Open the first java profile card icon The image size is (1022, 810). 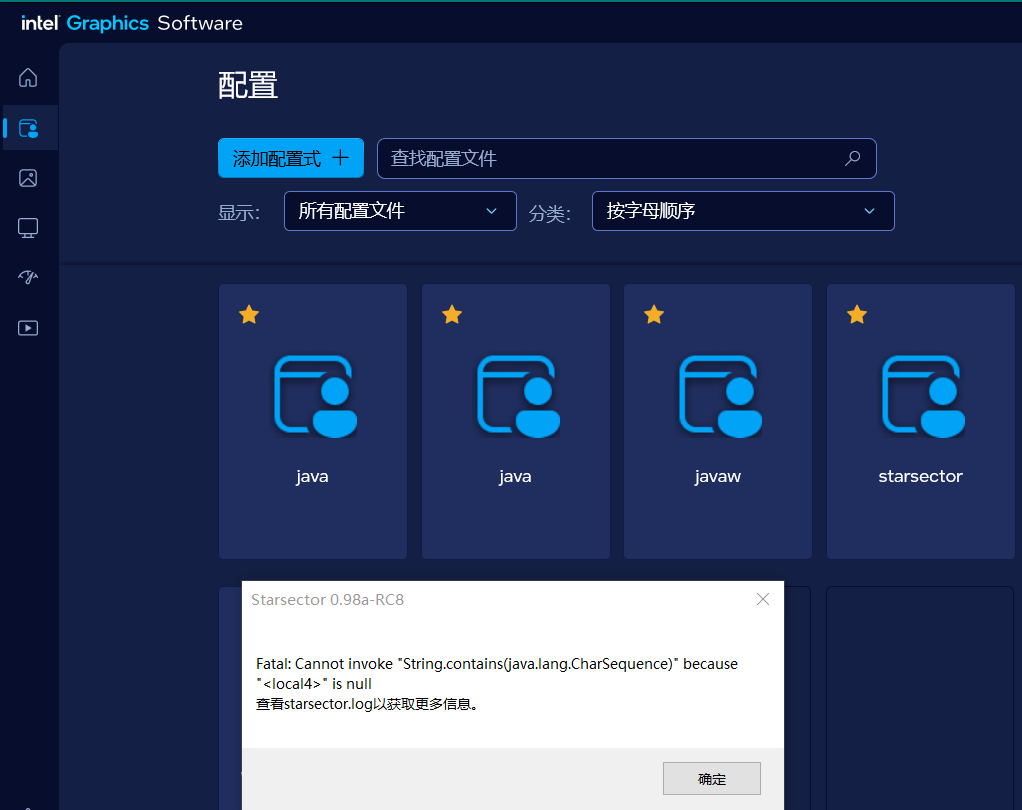315,396
